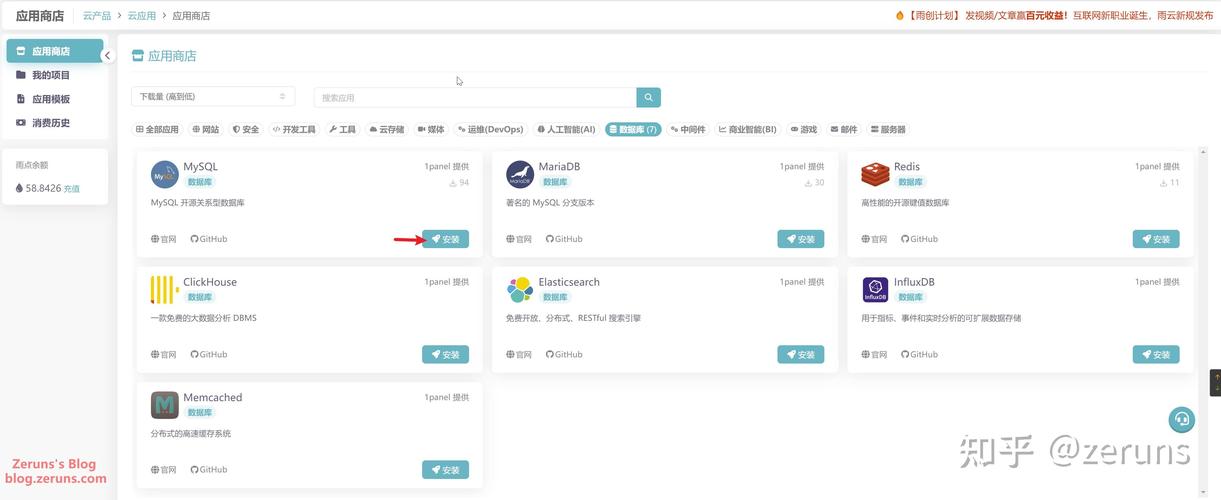Go to 云应用 breadcrumb
1221x500 pixels.
pyautogui.click(x=142, y=16)
